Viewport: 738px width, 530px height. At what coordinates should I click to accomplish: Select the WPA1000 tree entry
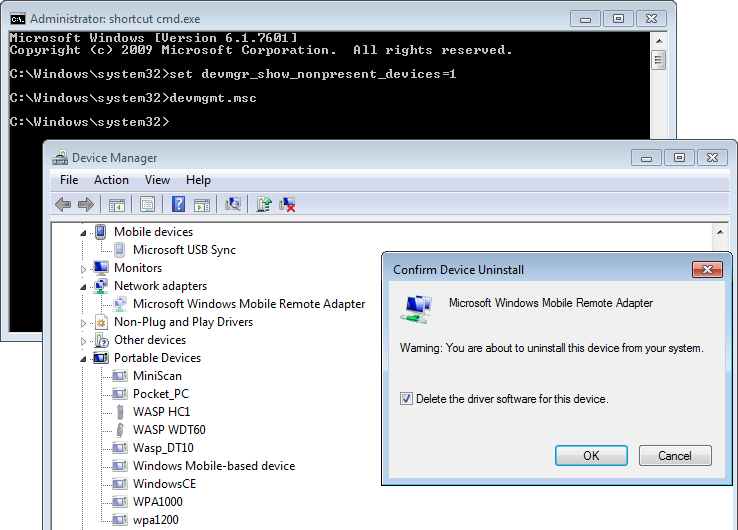click(x=158, y=502)
